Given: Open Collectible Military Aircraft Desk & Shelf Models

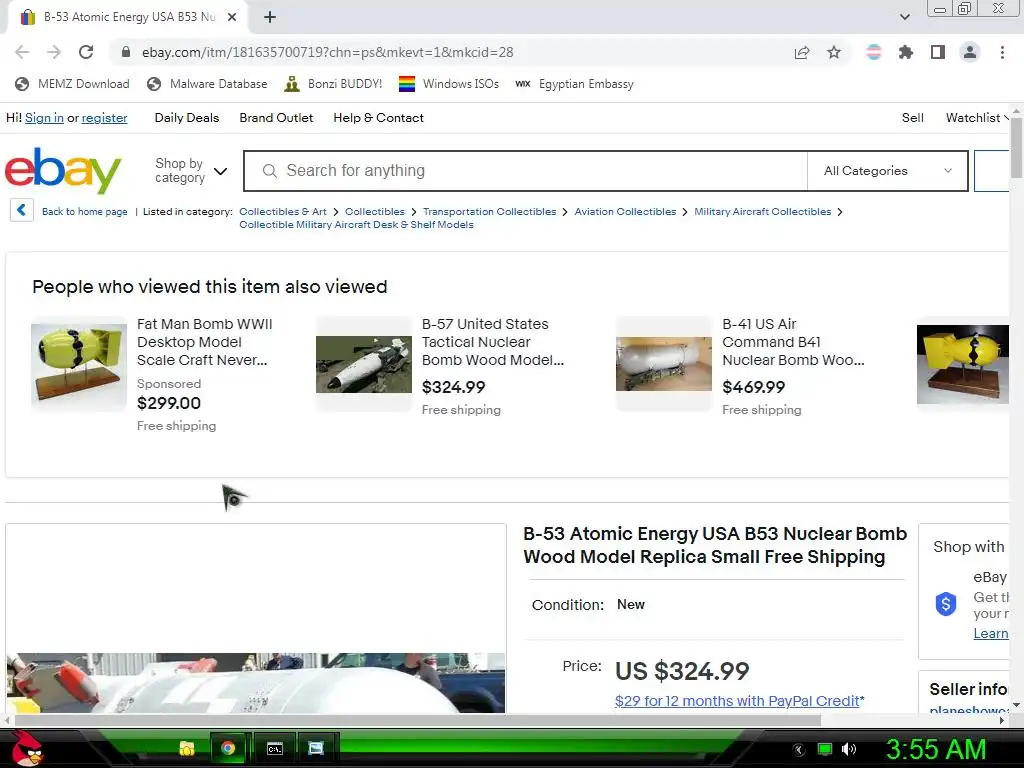Looking at the screenshot, I should point(356,225).
